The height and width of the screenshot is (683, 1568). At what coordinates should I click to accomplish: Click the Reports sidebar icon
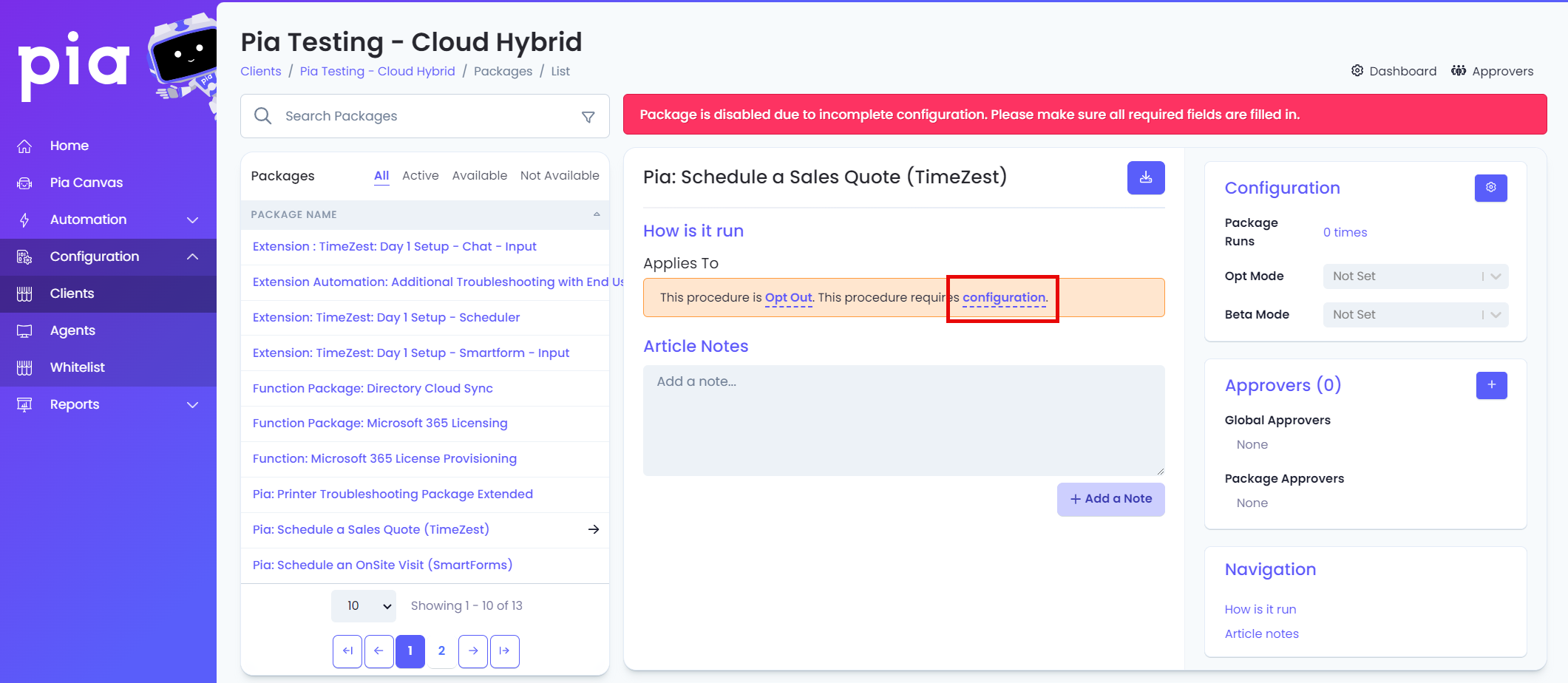pyautogui.click(x=24, y=405)
